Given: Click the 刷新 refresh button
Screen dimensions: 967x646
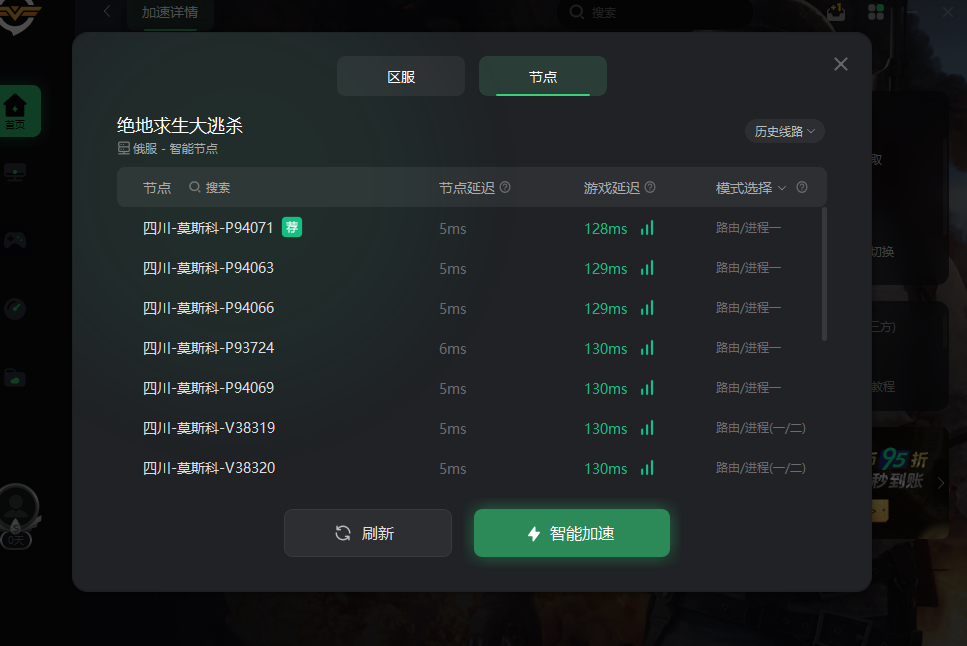Looking at the screenshot, I should (368, 533).
